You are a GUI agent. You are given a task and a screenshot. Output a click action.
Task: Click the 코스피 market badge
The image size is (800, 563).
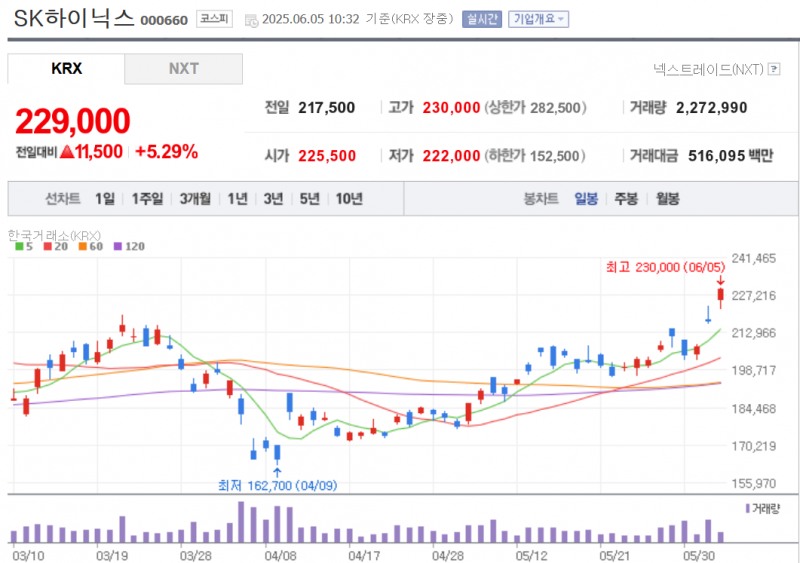[214, 19]
